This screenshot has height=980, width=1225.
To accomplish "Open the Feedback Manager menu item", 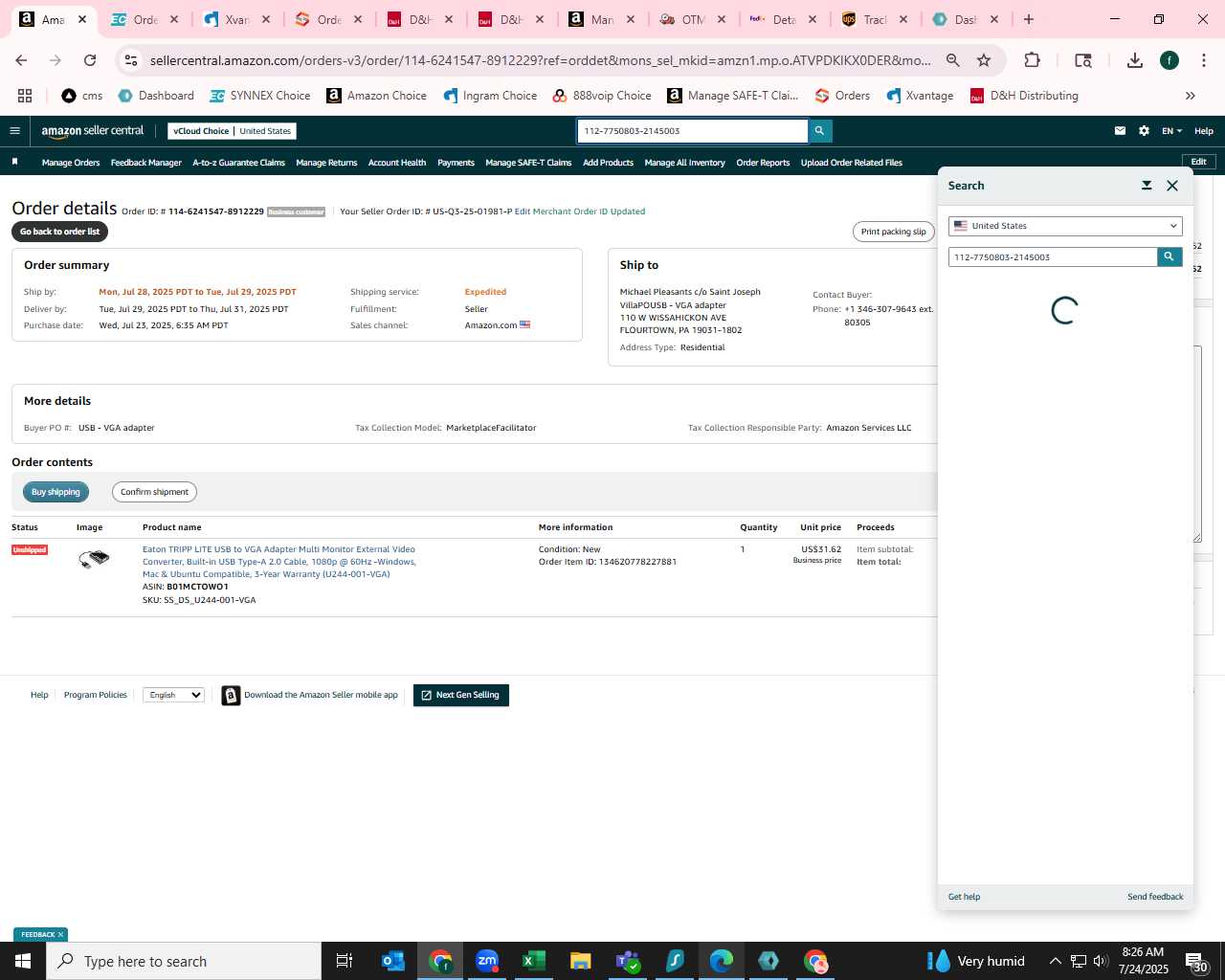I will (146, 163).
